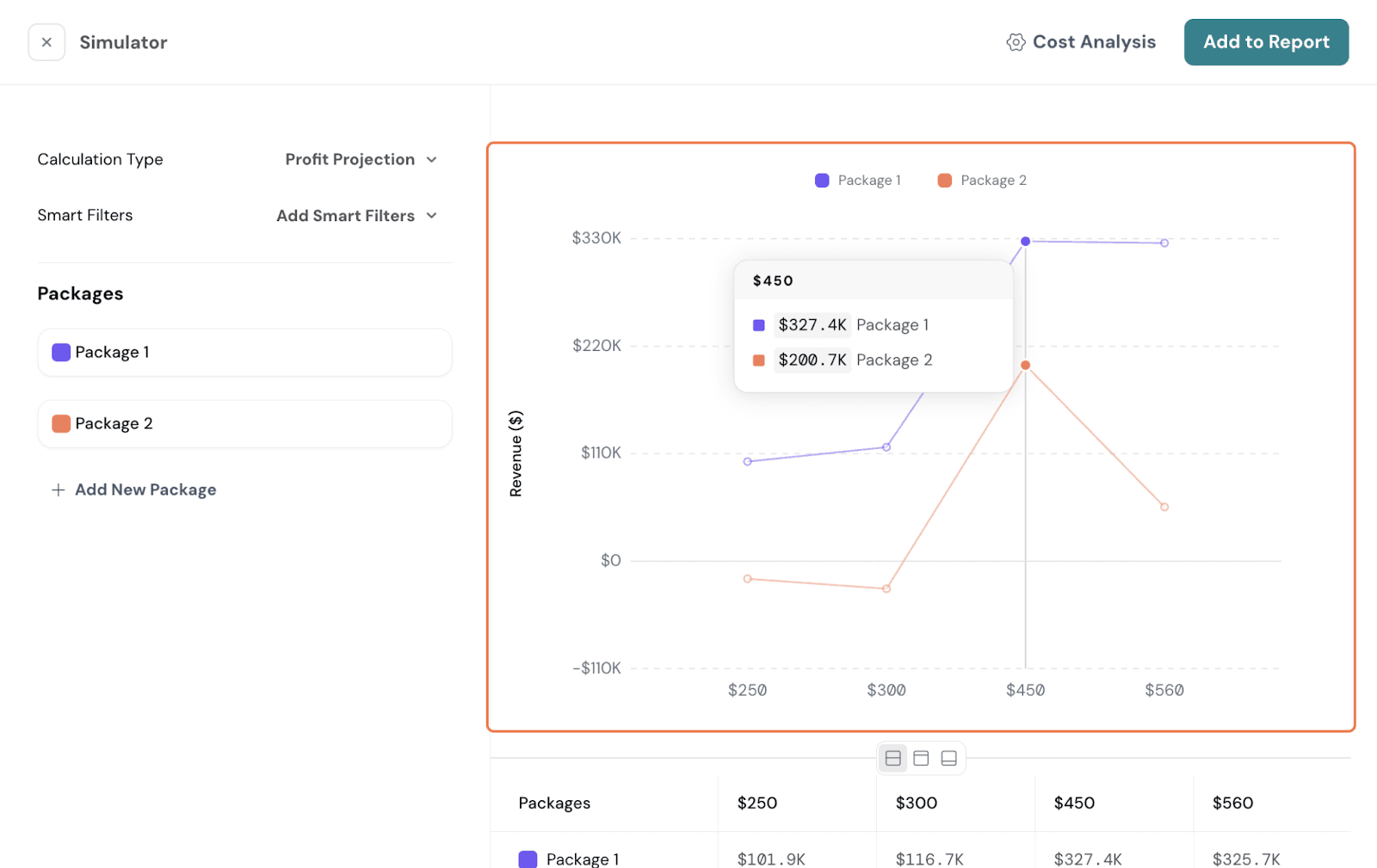Click the purple Package 1 icon in table row
Screen dimensions: 1377x868
[x=528, y=859]
